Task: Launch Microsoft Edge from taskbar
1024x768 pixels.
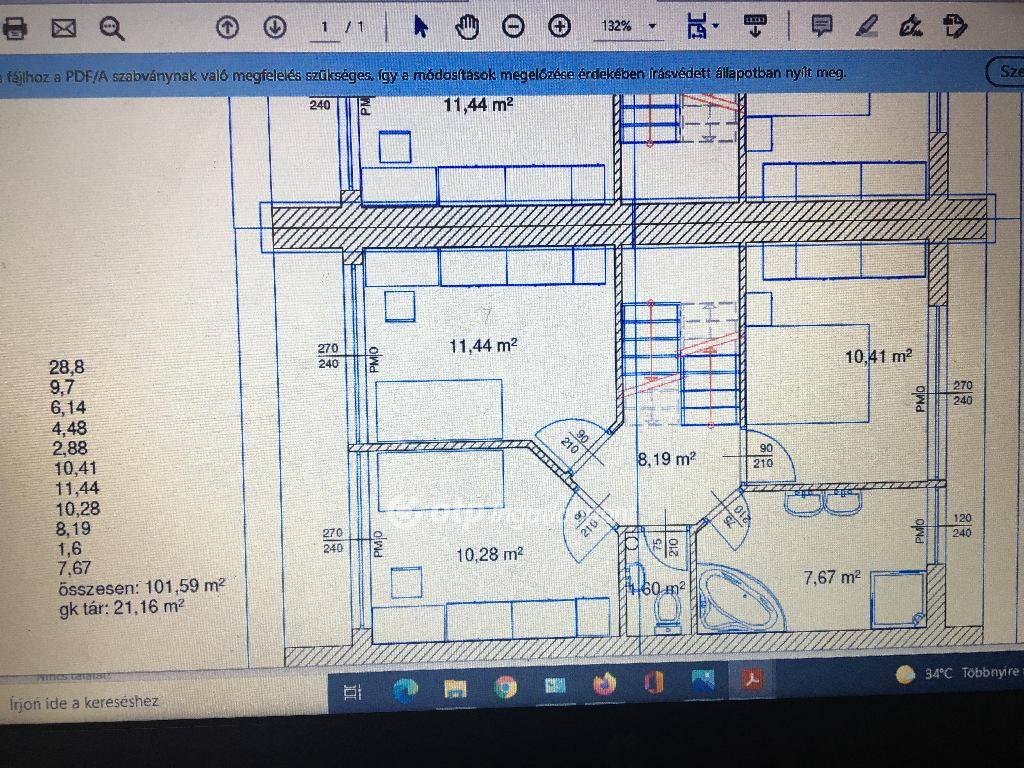Action: [x=405, y=690]
